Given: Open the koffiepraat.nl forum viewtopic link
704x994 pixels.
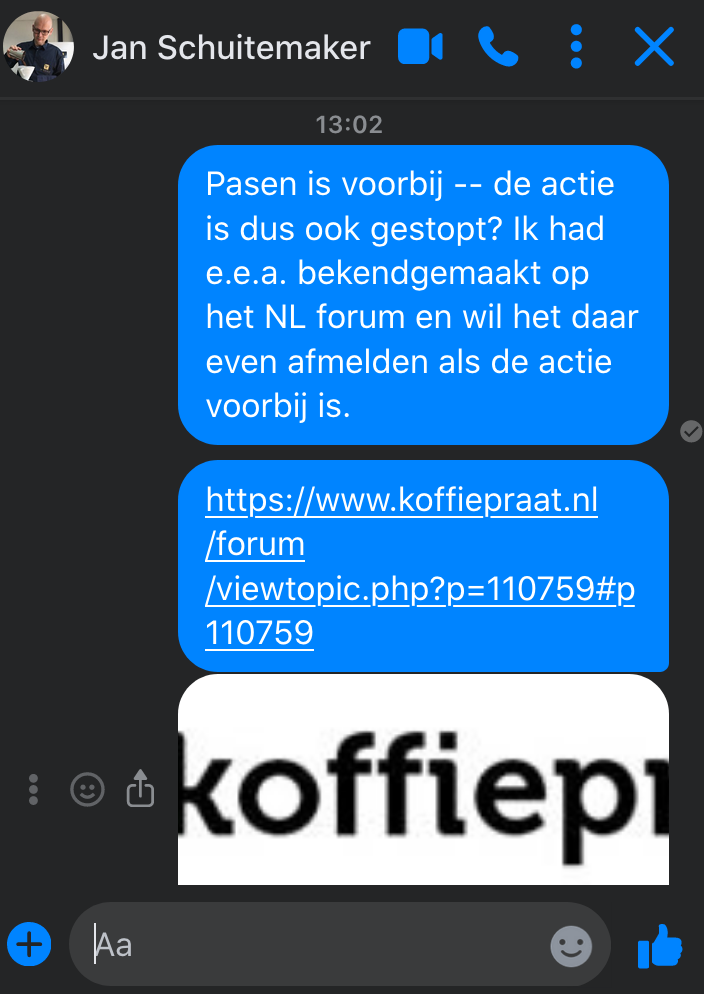Looking at the screenshot, I should click(x=420, y=566).
